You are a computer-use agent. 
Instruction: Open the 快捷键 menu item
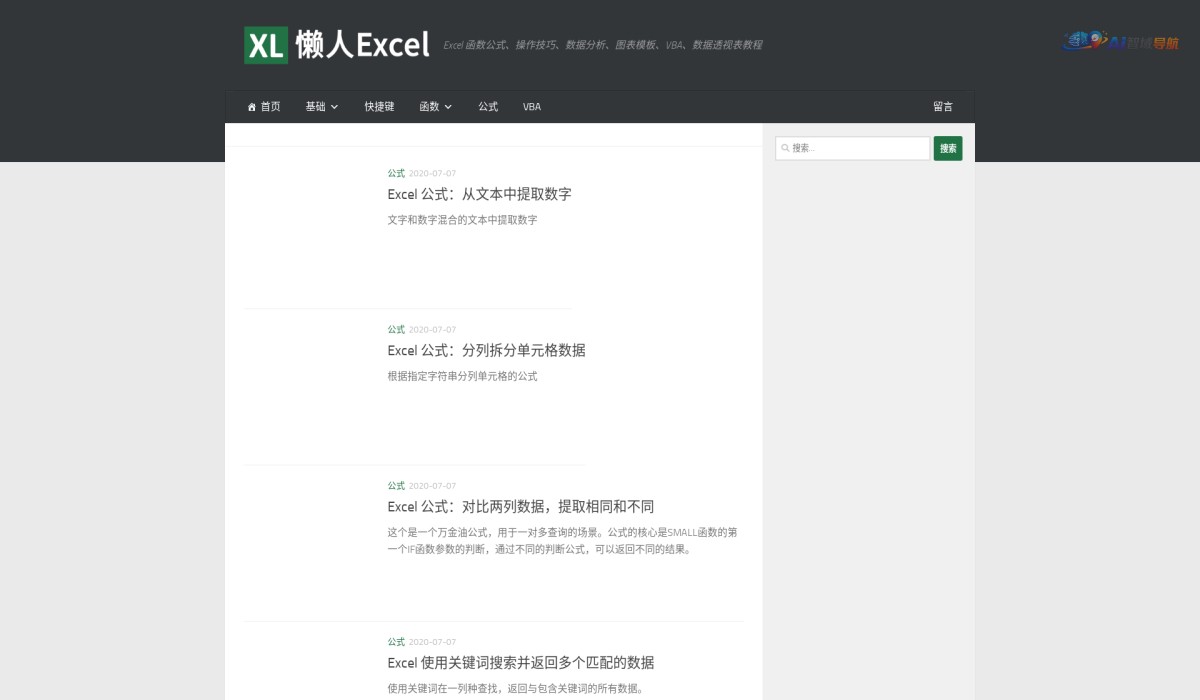pyautogui.click(x=379, y=106)
